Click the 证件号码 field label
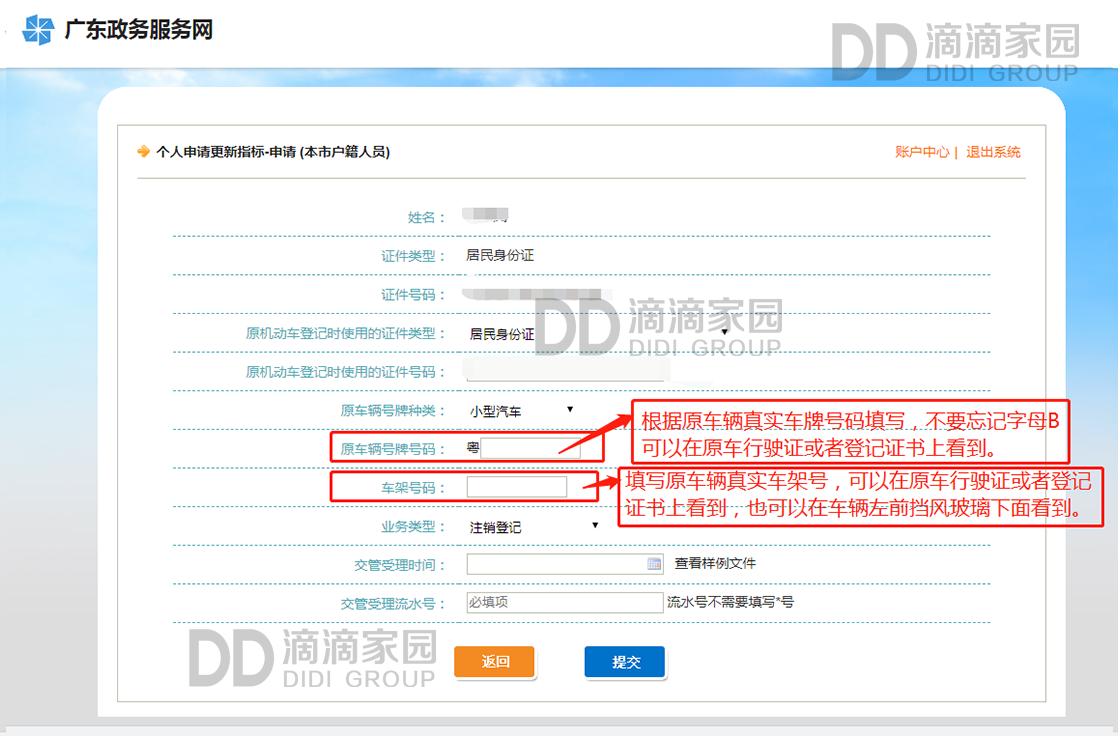1118x736 pixels. pos(413,295)
